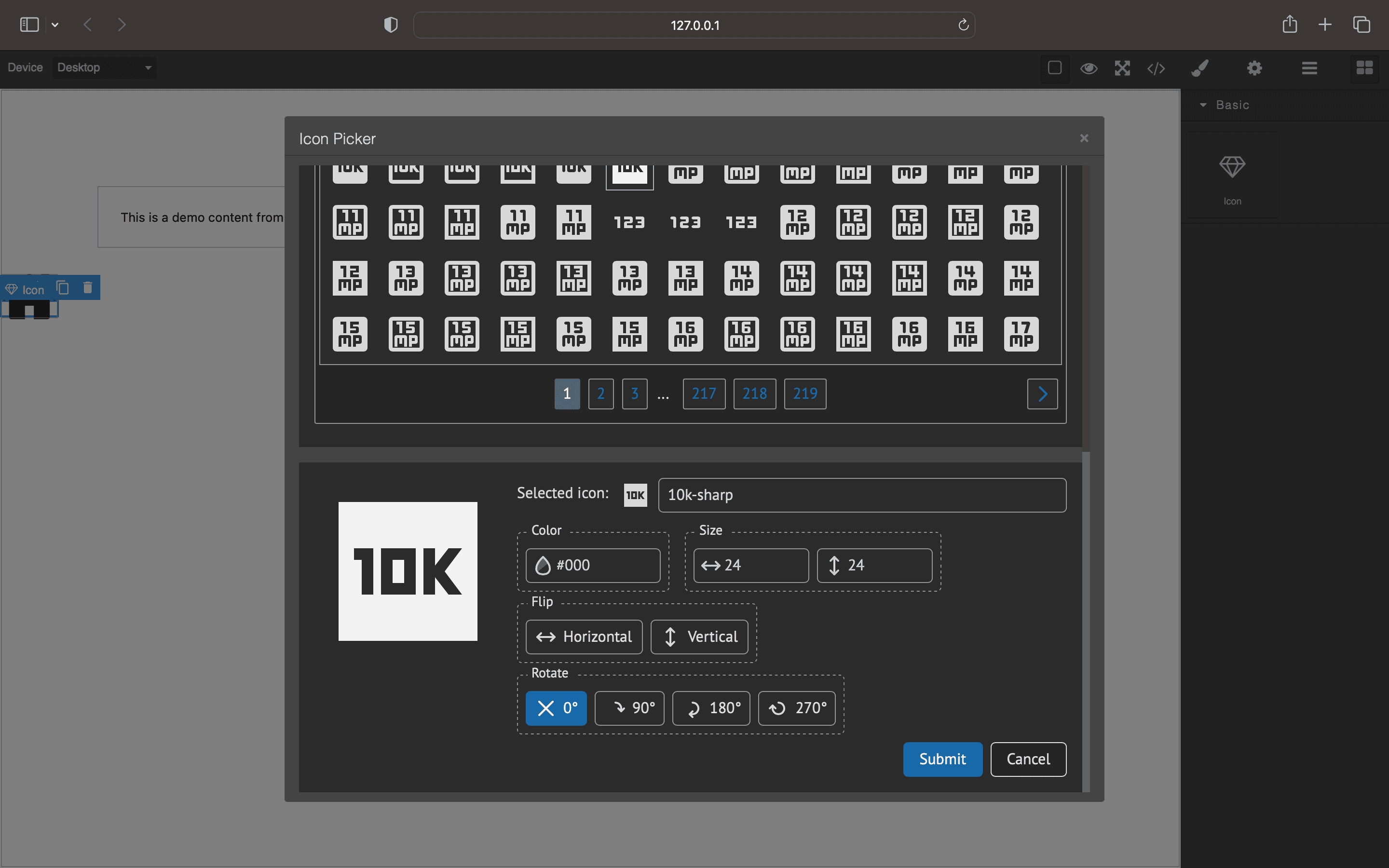Open the settings gear panel

click(x=1255, y=68)
